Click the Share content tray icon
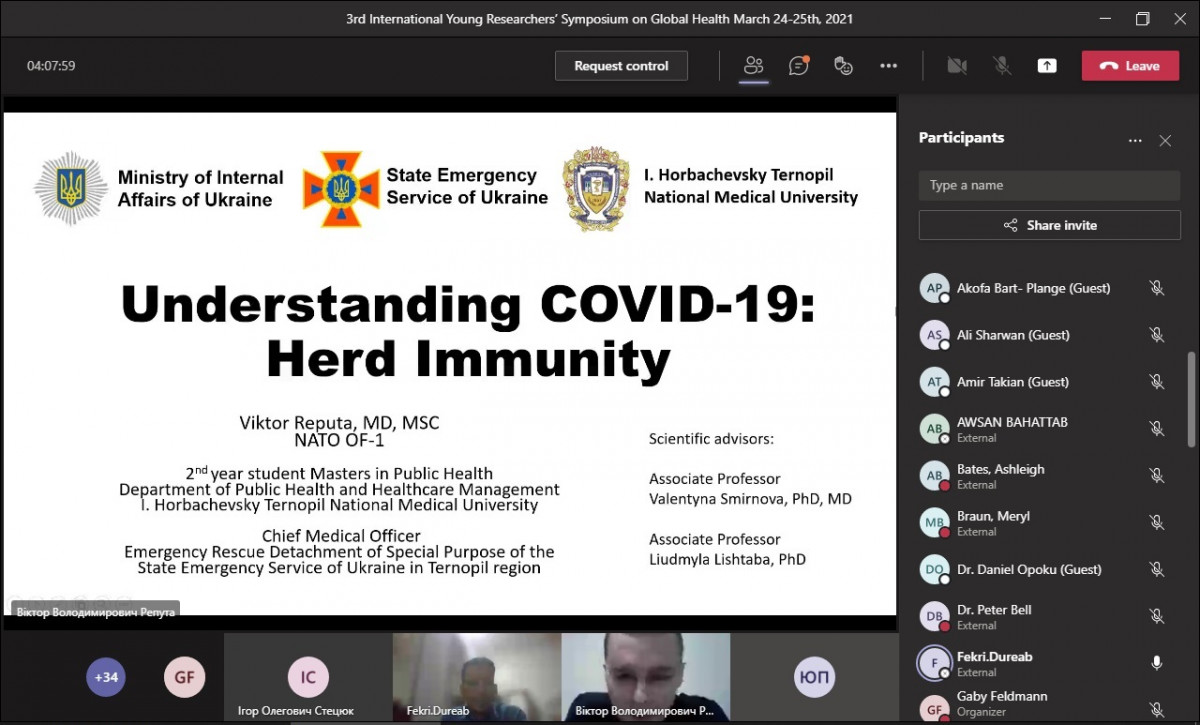The height and width of the screenshot is (725, 1200). [x=1047, y=66]
